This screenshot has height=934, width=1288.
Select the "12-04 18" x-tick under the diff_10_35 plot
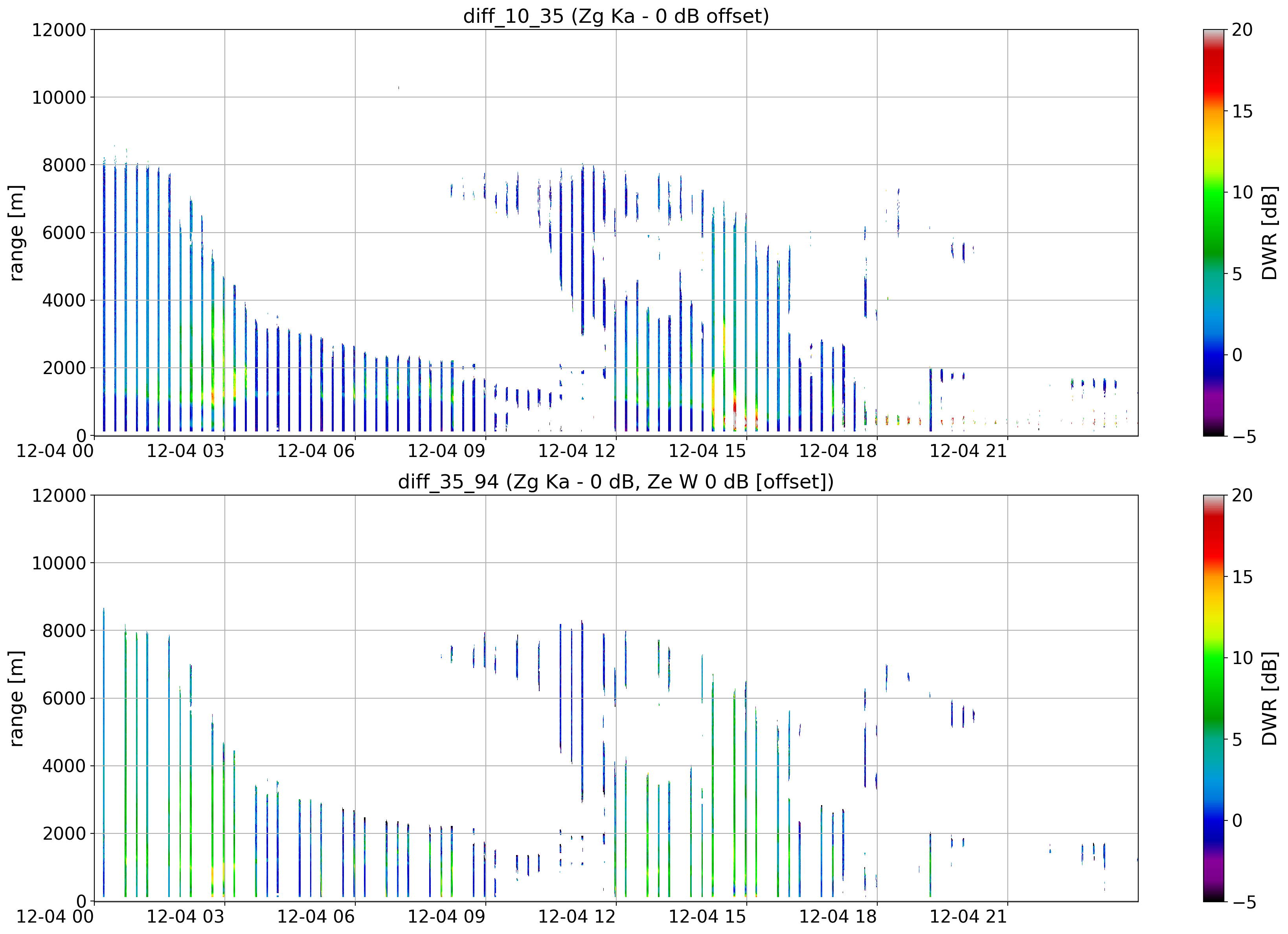coord(838,451)
